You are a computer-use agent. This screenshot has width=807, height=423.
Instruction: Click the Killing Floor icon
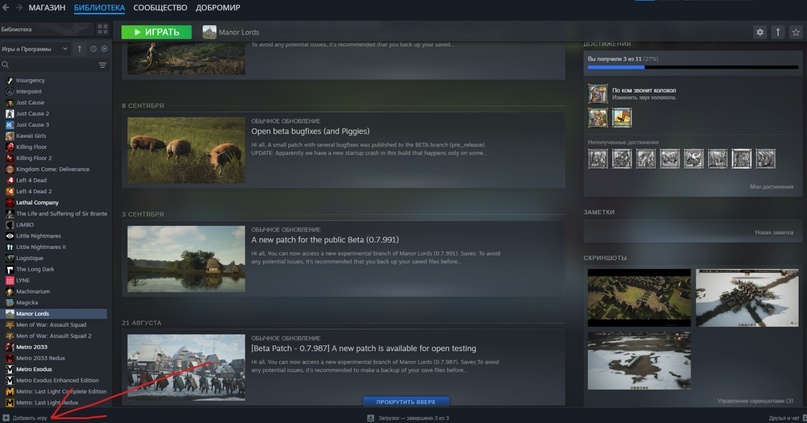[x=10, y=147]
